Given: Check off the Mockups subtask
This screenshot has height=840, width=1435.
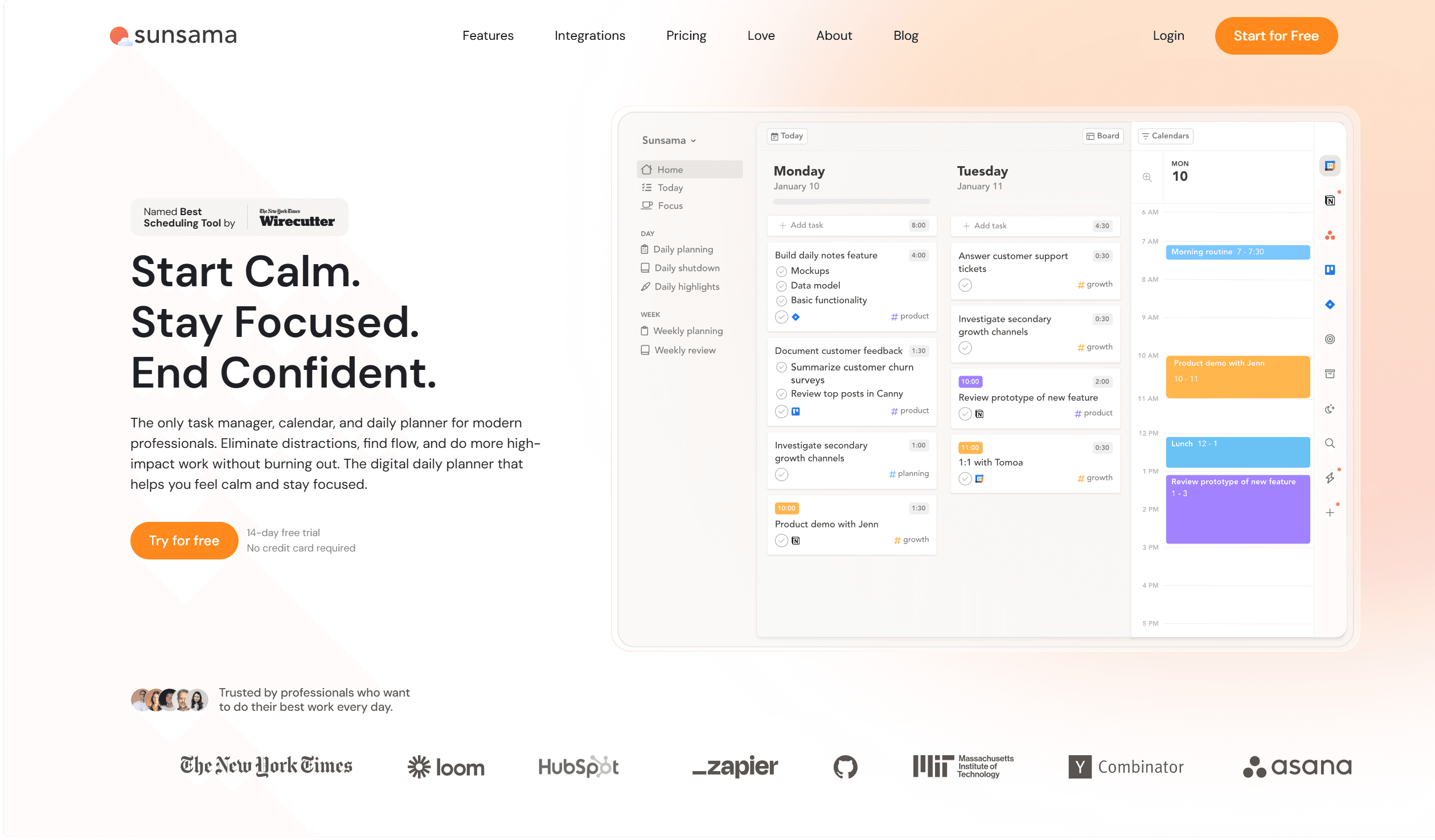Looking at the screenshot, I should click(781, 271).
